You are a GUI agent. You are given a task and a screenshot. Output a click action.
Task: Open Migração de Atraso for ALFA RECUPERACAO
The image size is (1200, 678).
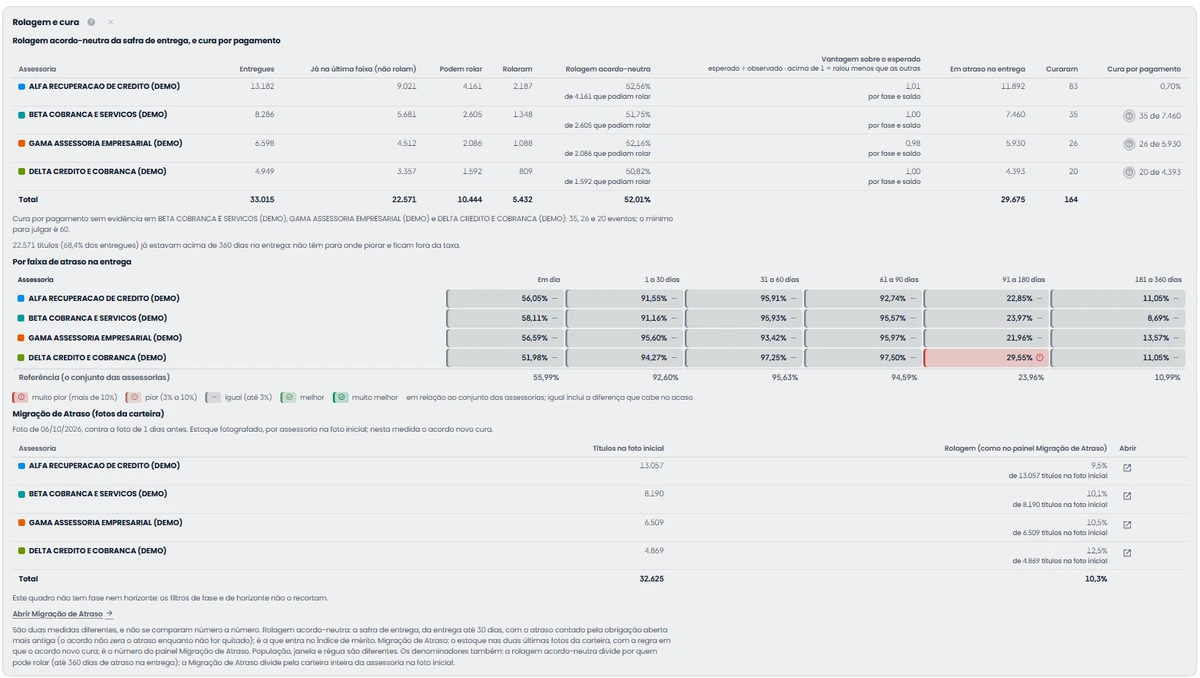tap(1127, 468)
